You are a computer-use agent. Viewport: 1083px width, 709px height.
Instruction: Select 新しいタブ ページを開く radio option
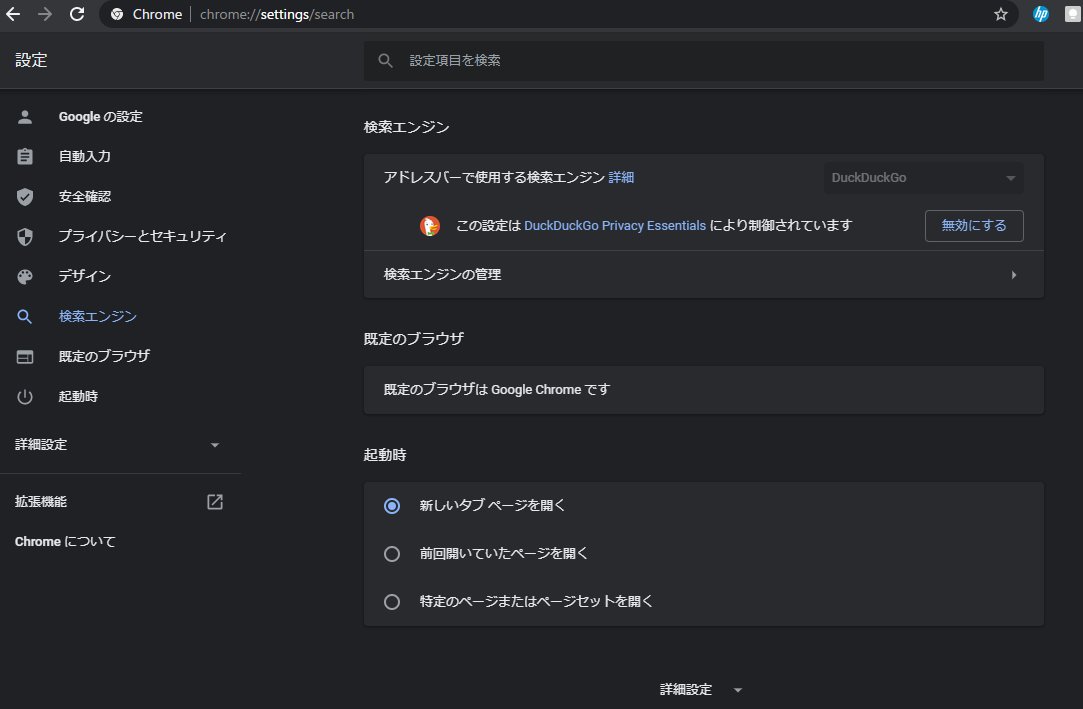tap(392, 505)
